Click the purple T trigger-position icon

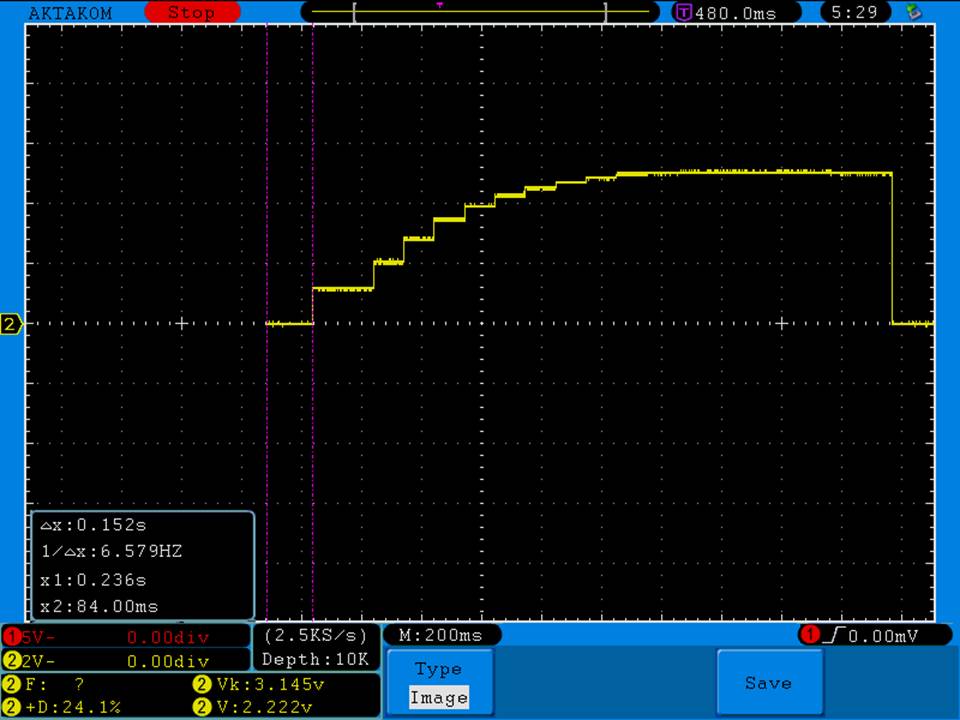tap(684, 13)
